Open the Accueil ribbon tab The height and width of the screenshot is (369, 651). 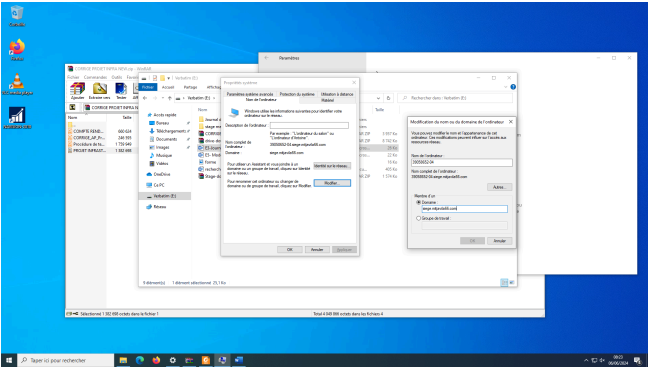pos(168,87)
